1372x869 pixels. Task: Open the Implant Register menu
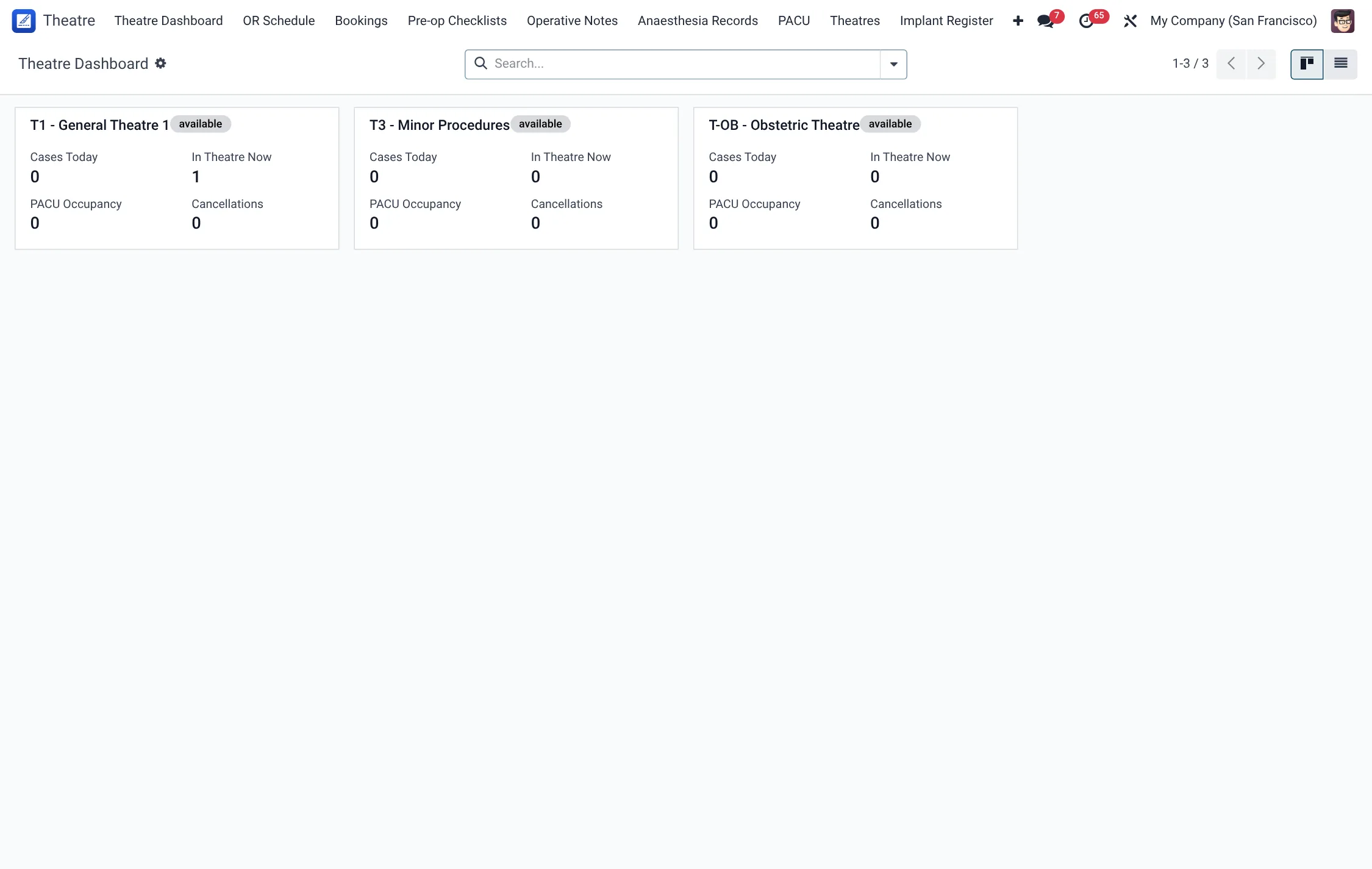[946, 21]
